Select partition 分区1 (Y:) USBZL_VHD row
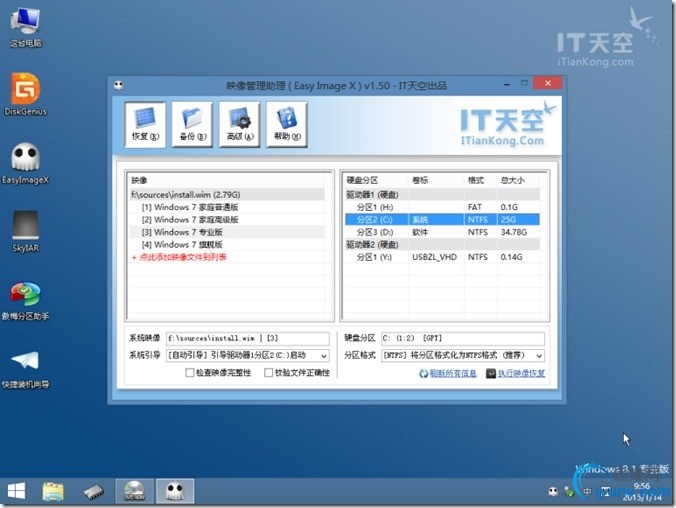Viewport: 676px width, 508px height. point(442,257)
